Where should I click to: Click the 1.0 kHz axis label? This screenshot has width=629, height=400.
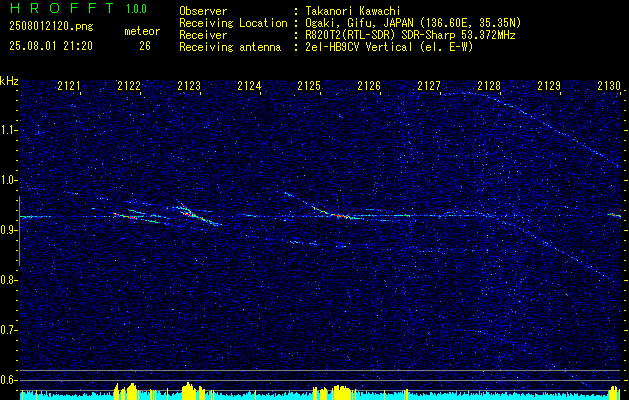coord(8,180)
